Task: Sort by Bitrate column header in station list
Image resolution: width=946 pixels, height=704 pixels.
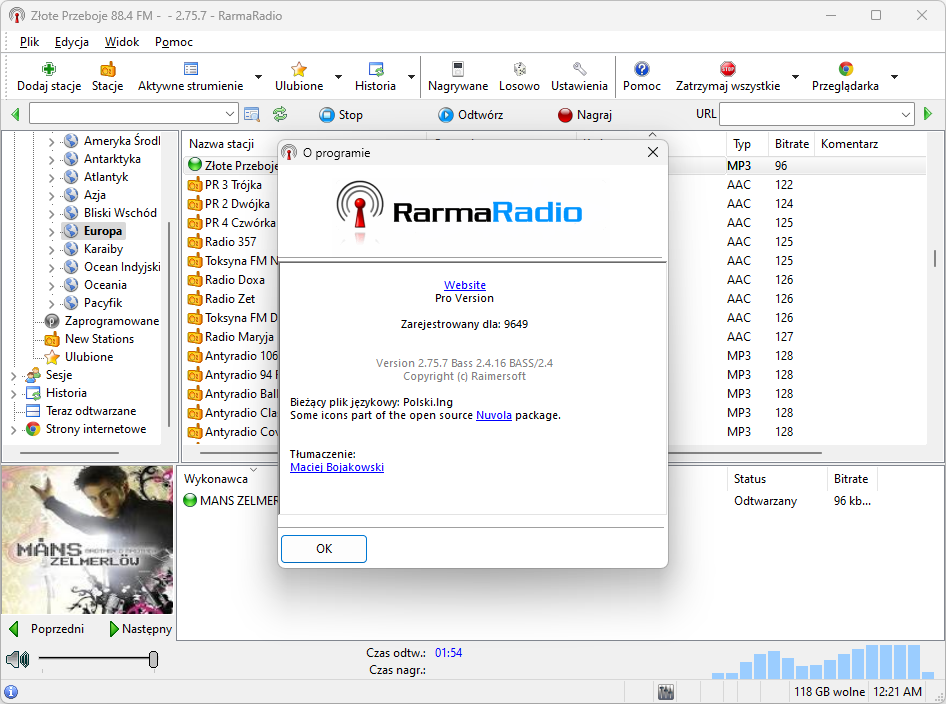Action: pos(791,144)
